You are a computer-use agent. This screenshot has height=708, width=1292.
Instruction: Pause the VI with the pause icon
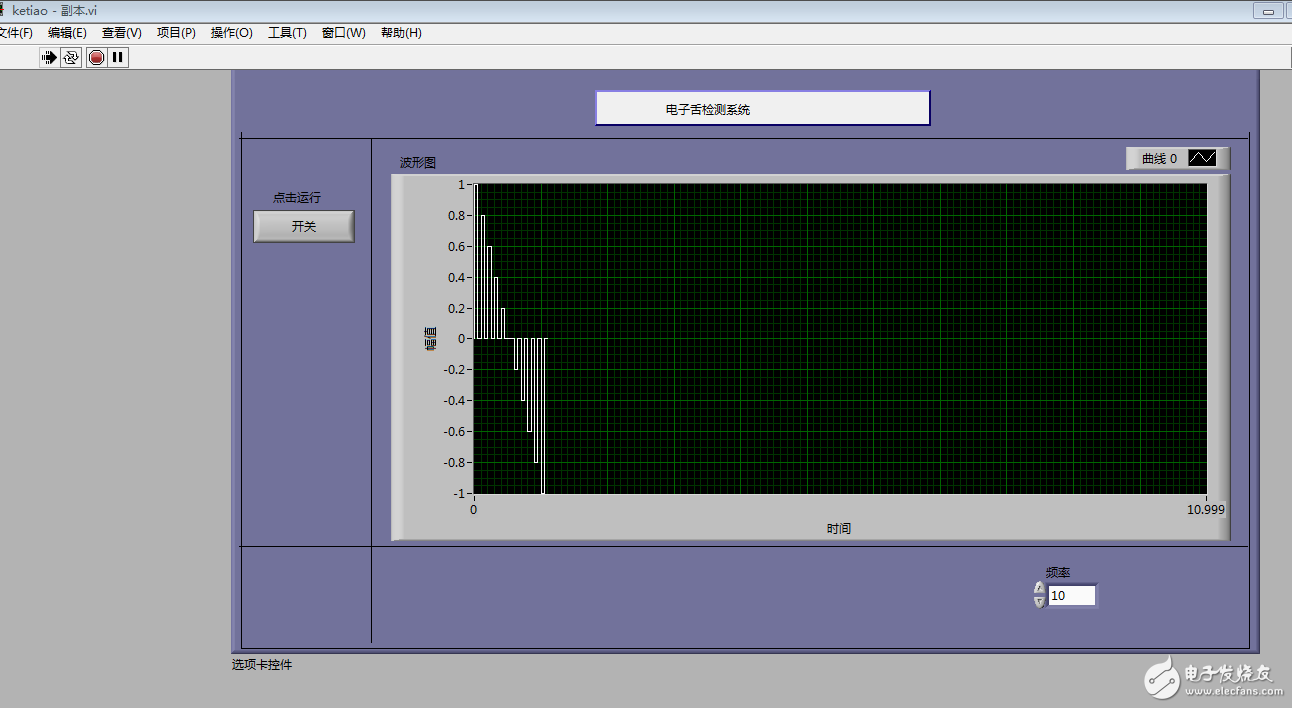[118, 58]
